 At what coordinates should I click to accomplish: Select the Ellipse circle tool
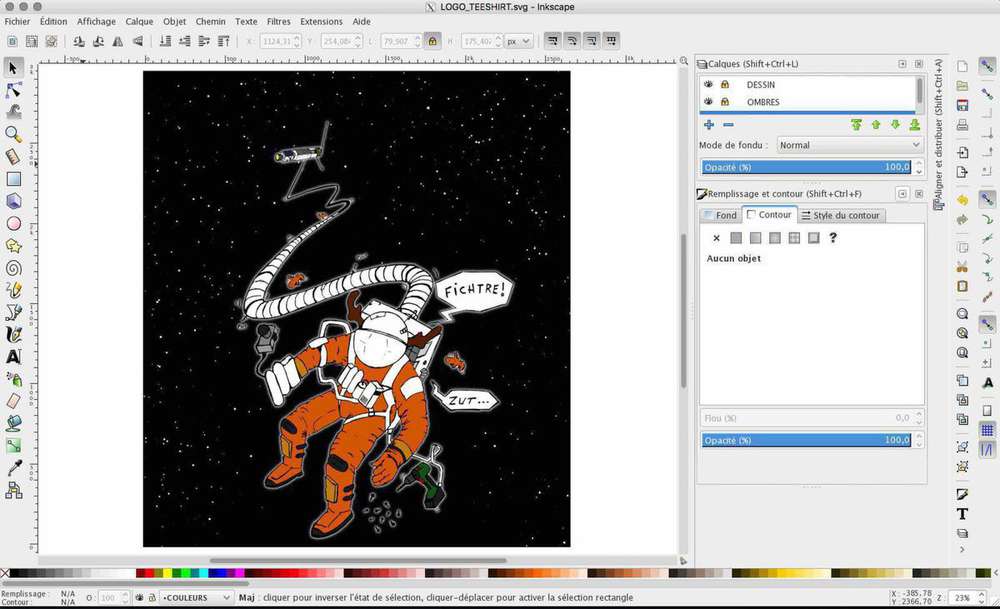pyautogui.click(x=13, y=224)
